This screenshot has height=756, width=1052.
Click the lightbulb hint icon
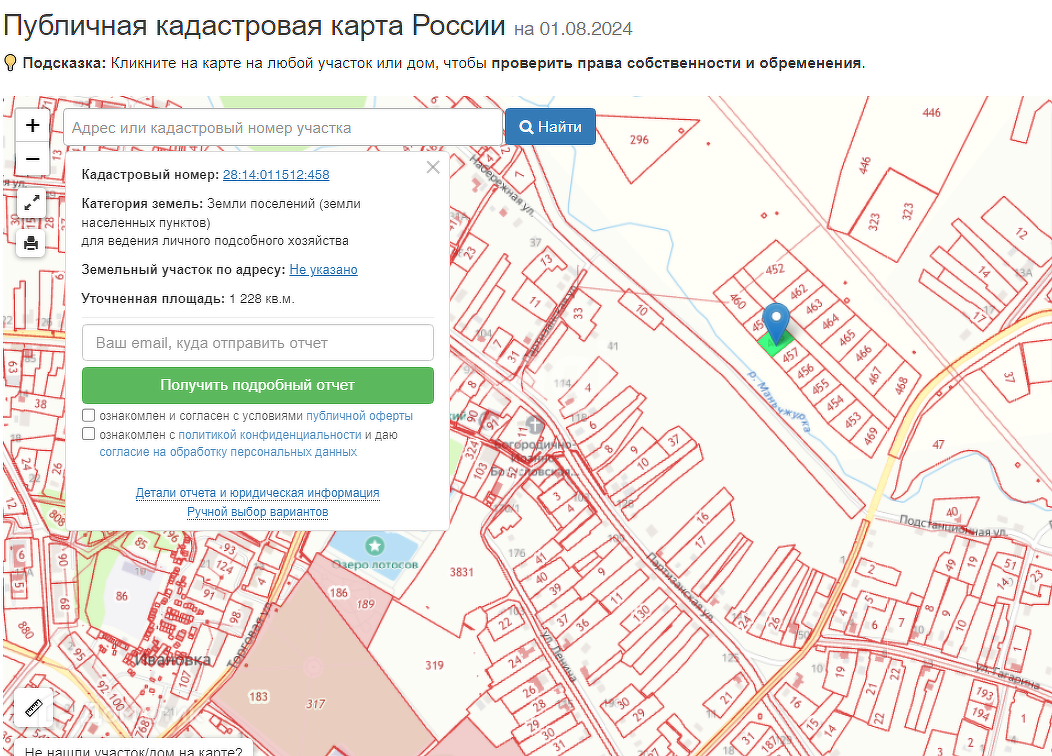pos(9,63)
